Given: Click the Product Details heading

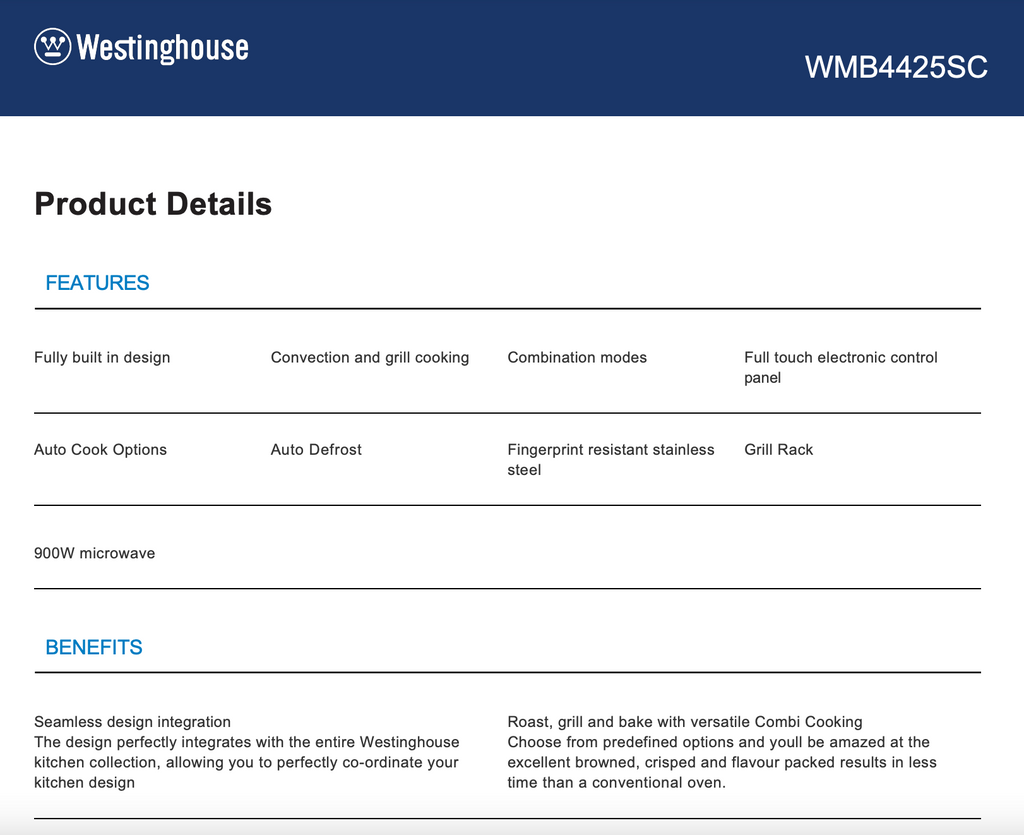Looking at the screenshot, I should tap(153, 204).
